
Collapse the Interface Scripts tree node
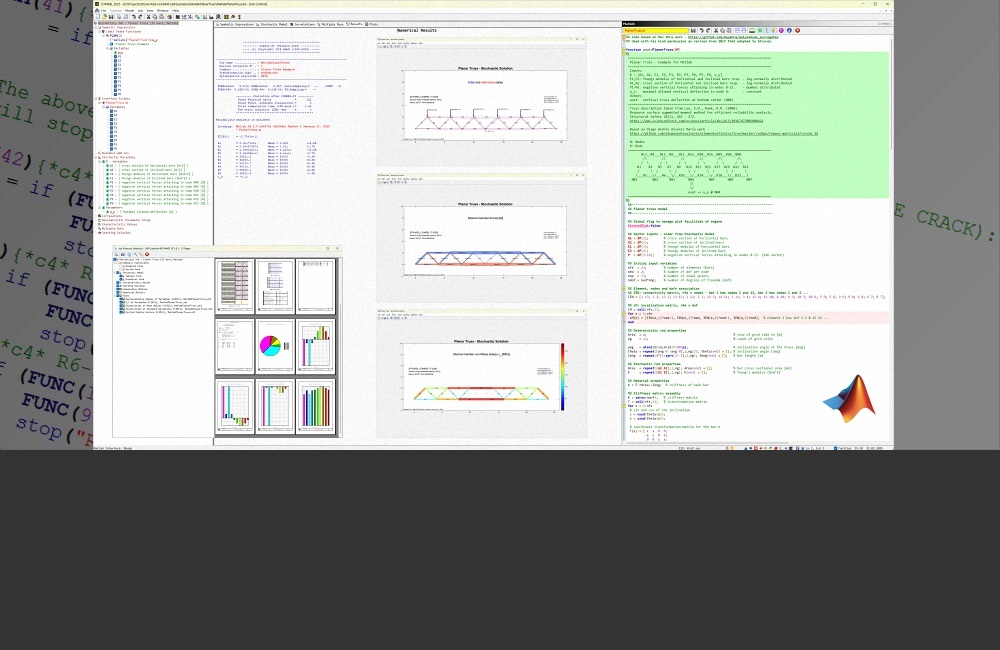pyautogui.click(x=96, y=98)
